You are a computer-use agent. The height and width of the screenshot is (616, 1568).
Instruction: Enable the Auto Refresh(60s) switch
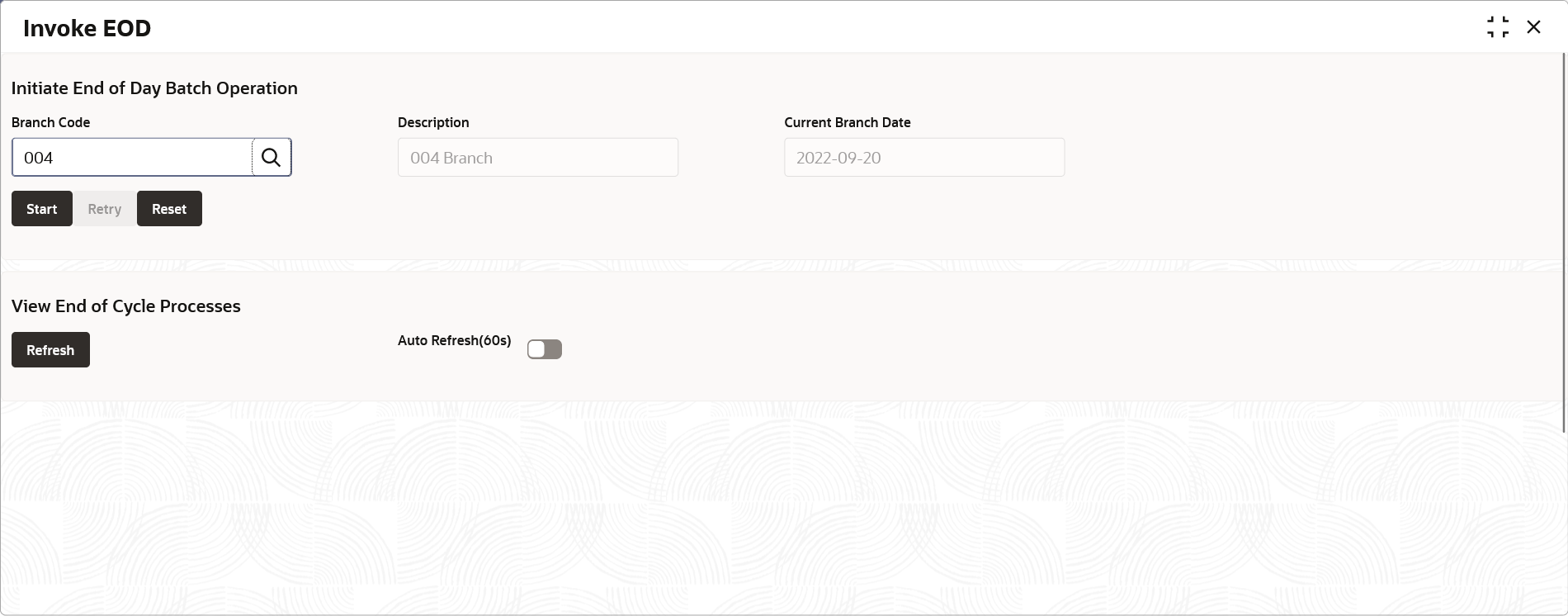click(x=545, y=349)
